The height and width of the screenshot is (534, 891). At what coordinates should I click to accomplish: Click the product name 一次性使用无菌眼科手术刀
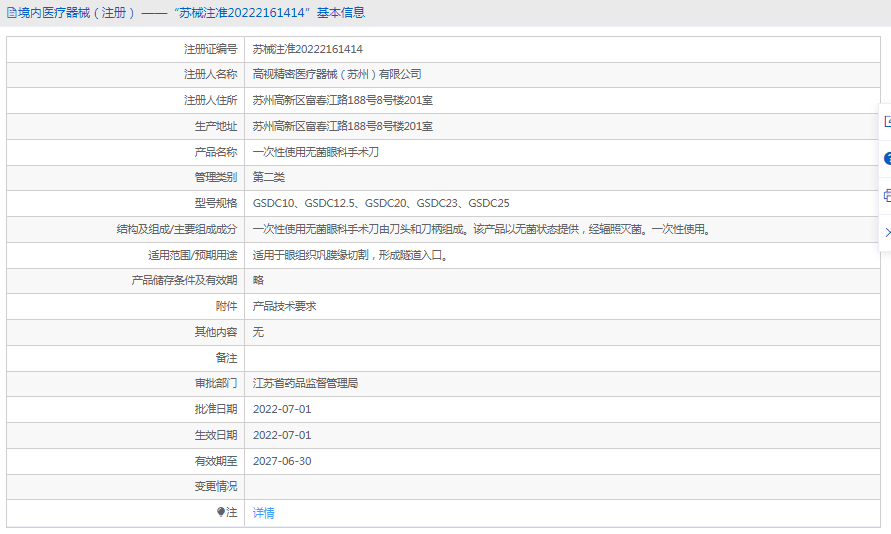click(x=316, y=152)
